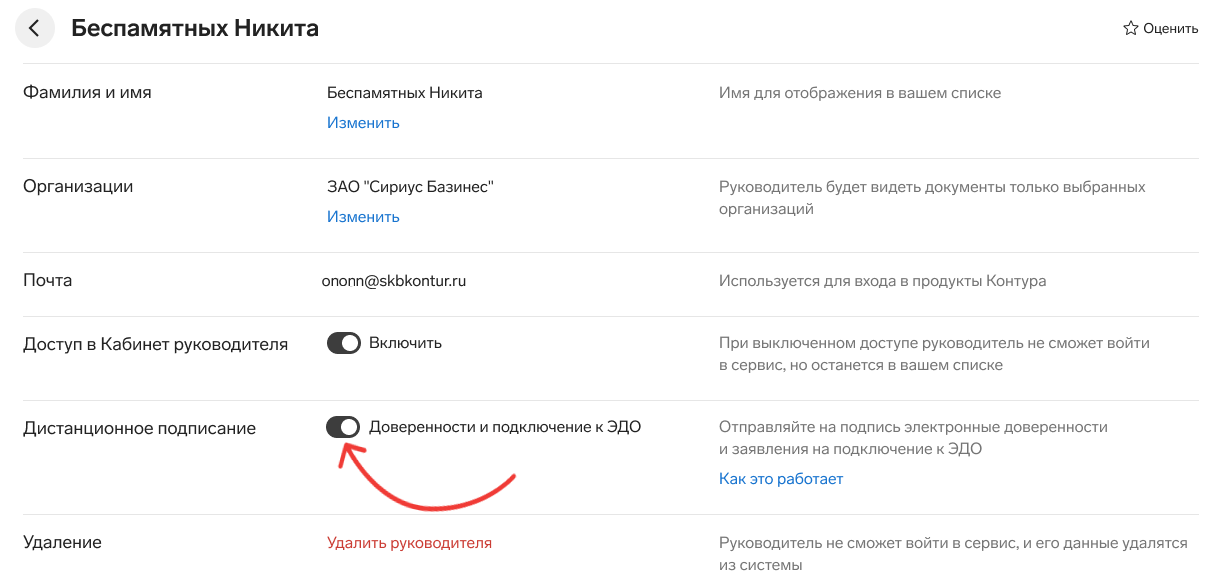
Task: Click the red Удалить руководителя link
Action: point(409,543)
